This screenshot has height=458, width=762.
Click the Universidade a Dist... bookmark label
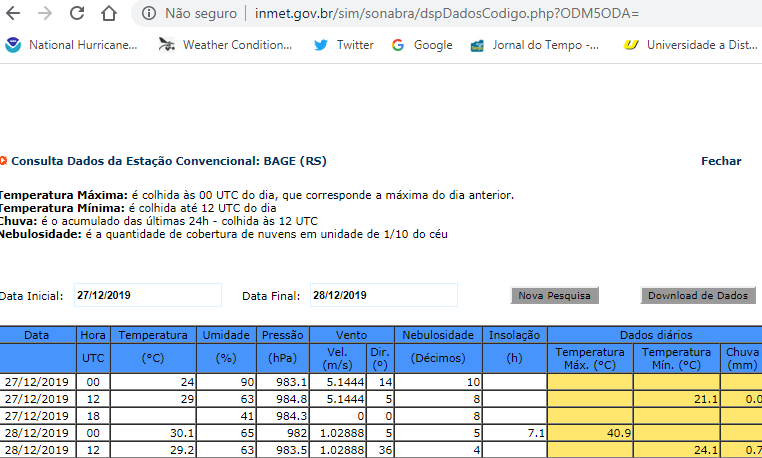click(702, 45)
